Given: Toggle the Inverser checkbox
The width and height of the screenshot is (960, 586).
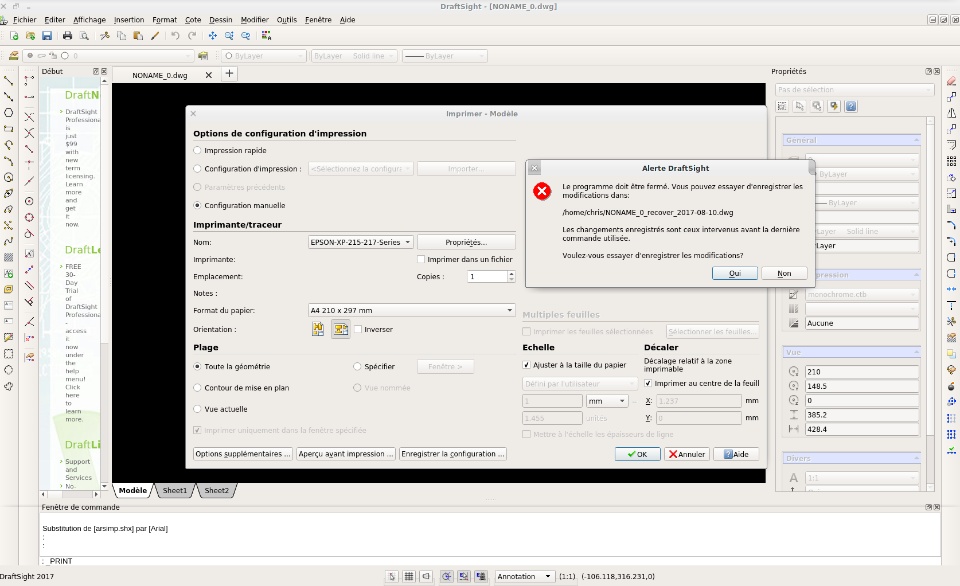Looking at the screenshot, I should [358, 329].
